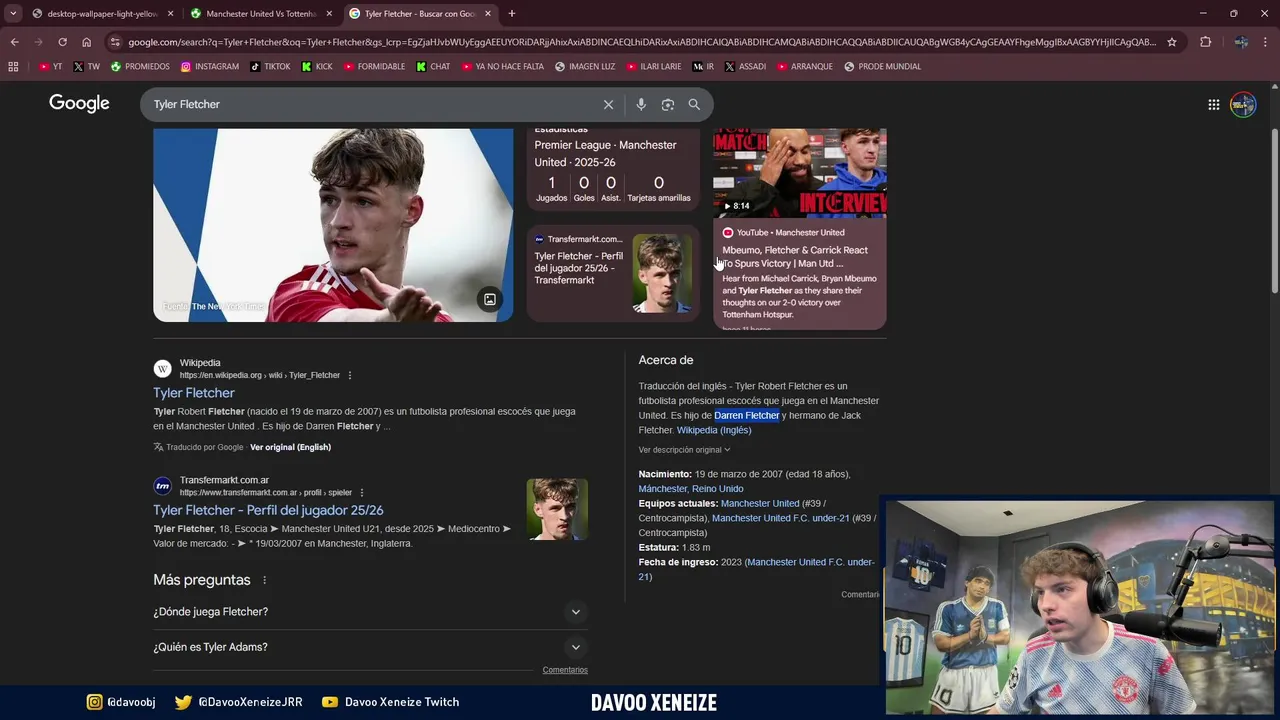Open the TW bookmark
Image resolution: width=1280 pixels, height=720 pixels.
(86, 66)
